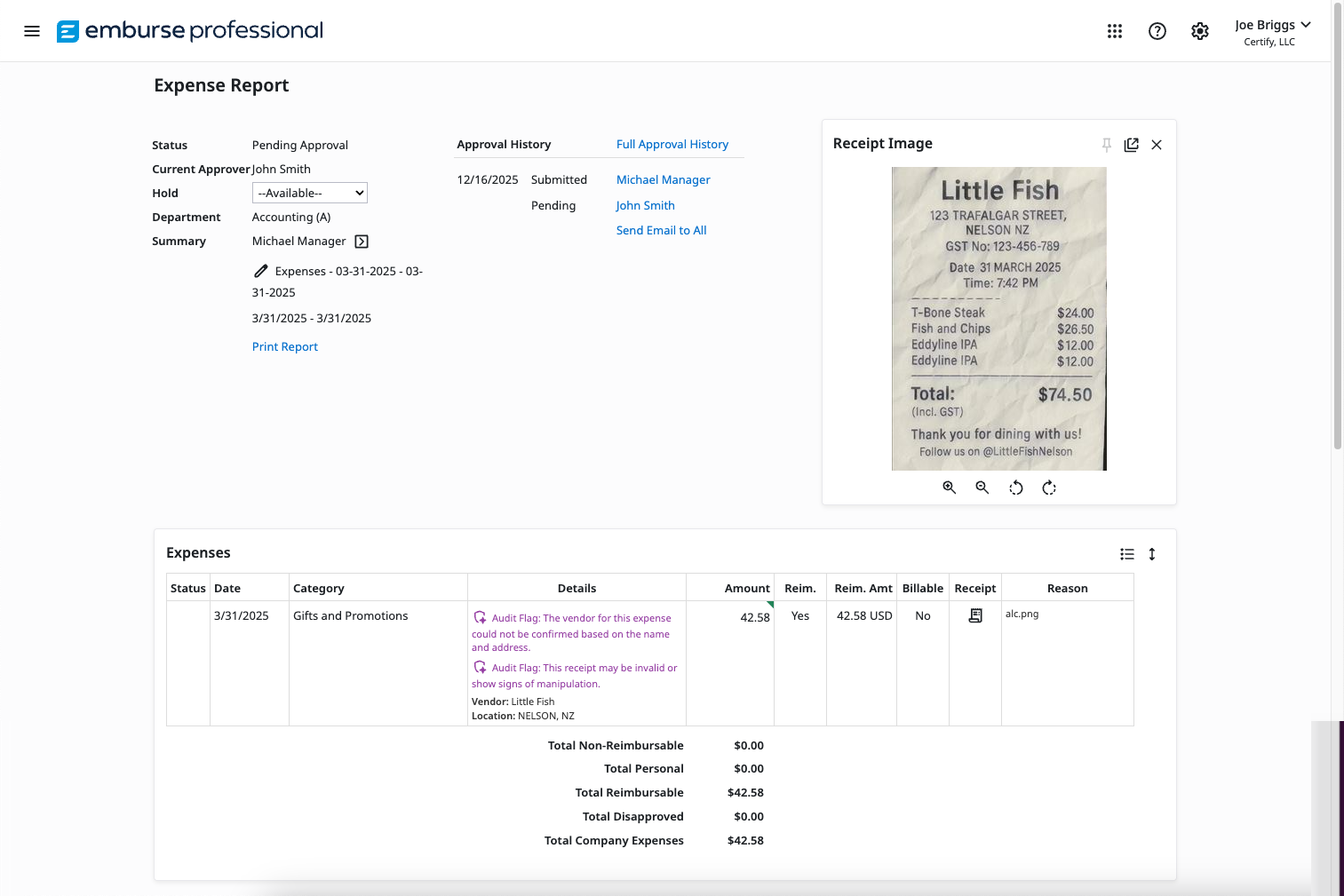Viewport: 1344px width, 896px height.
Task: Open the hamburger navigation menu
Action: [32, 30]
